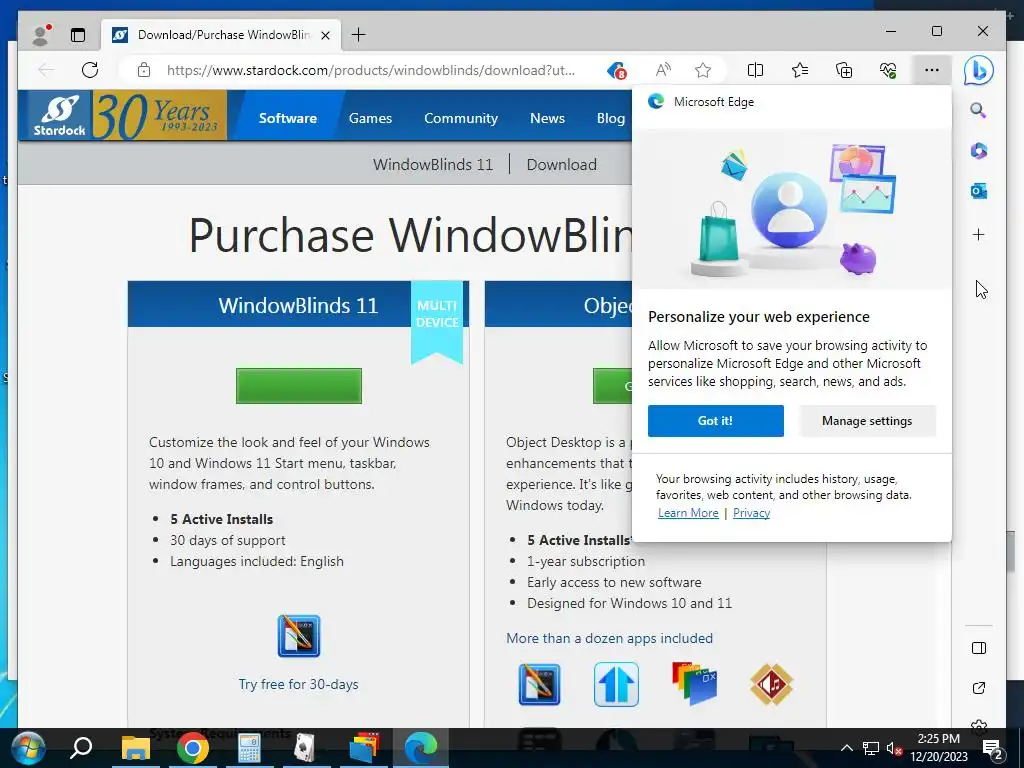1024x768 pixels.
Task: Open the Games nav menu
Action: pyautogui.click(x=370, y=118)
